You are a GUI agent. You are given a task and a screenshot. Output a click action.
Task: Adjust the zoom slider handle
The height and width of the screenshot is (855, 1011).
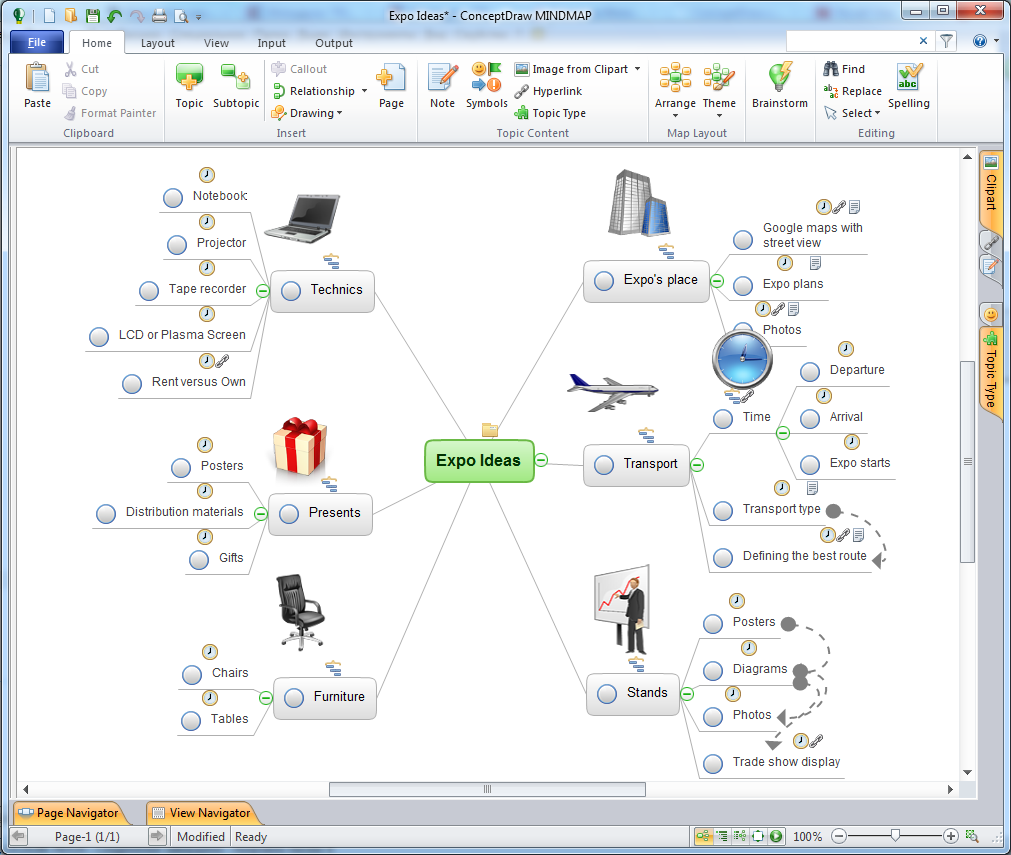point(895,836)
